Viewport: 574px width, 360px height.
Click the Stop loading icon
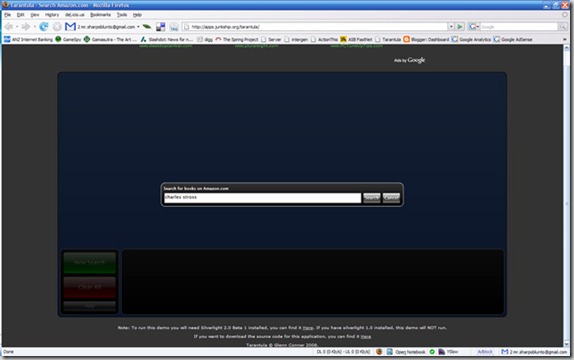pos(57,26)
